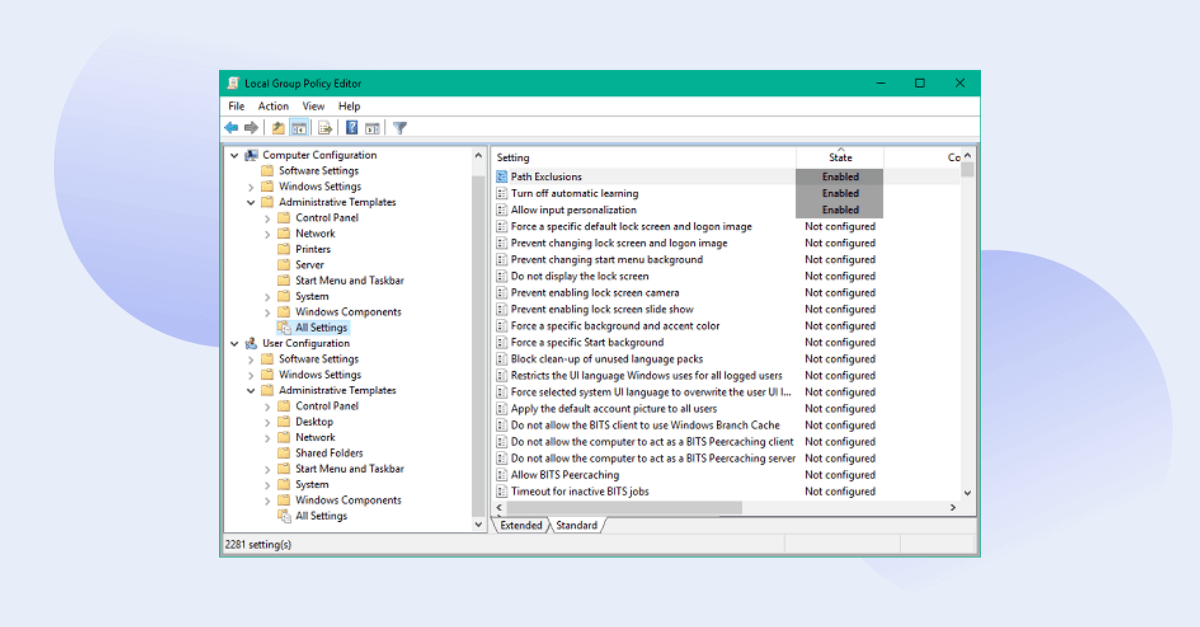Screen dimensions: 1200x627
Task: Select the Up one level toolbar icon
Action: pyautogui.click(x=277, y=127)
